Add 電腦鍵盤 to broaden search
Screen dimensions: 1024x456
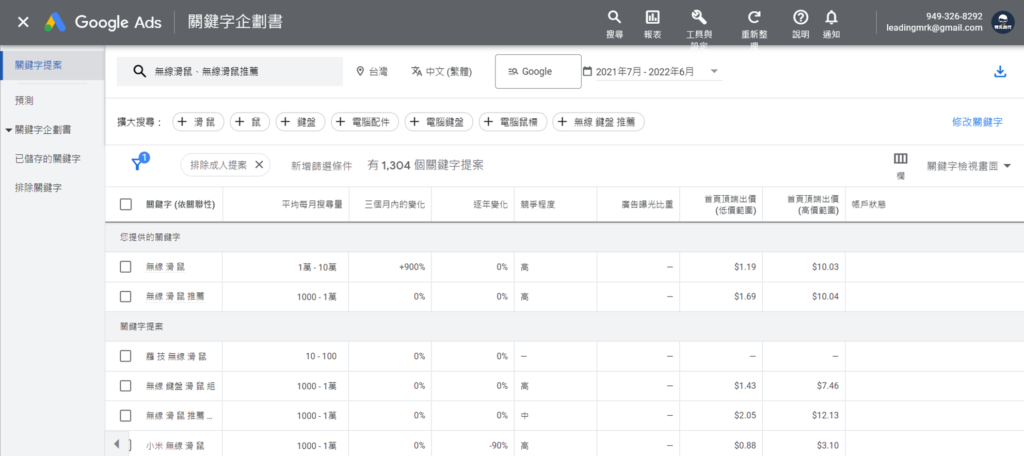(439, 122)
